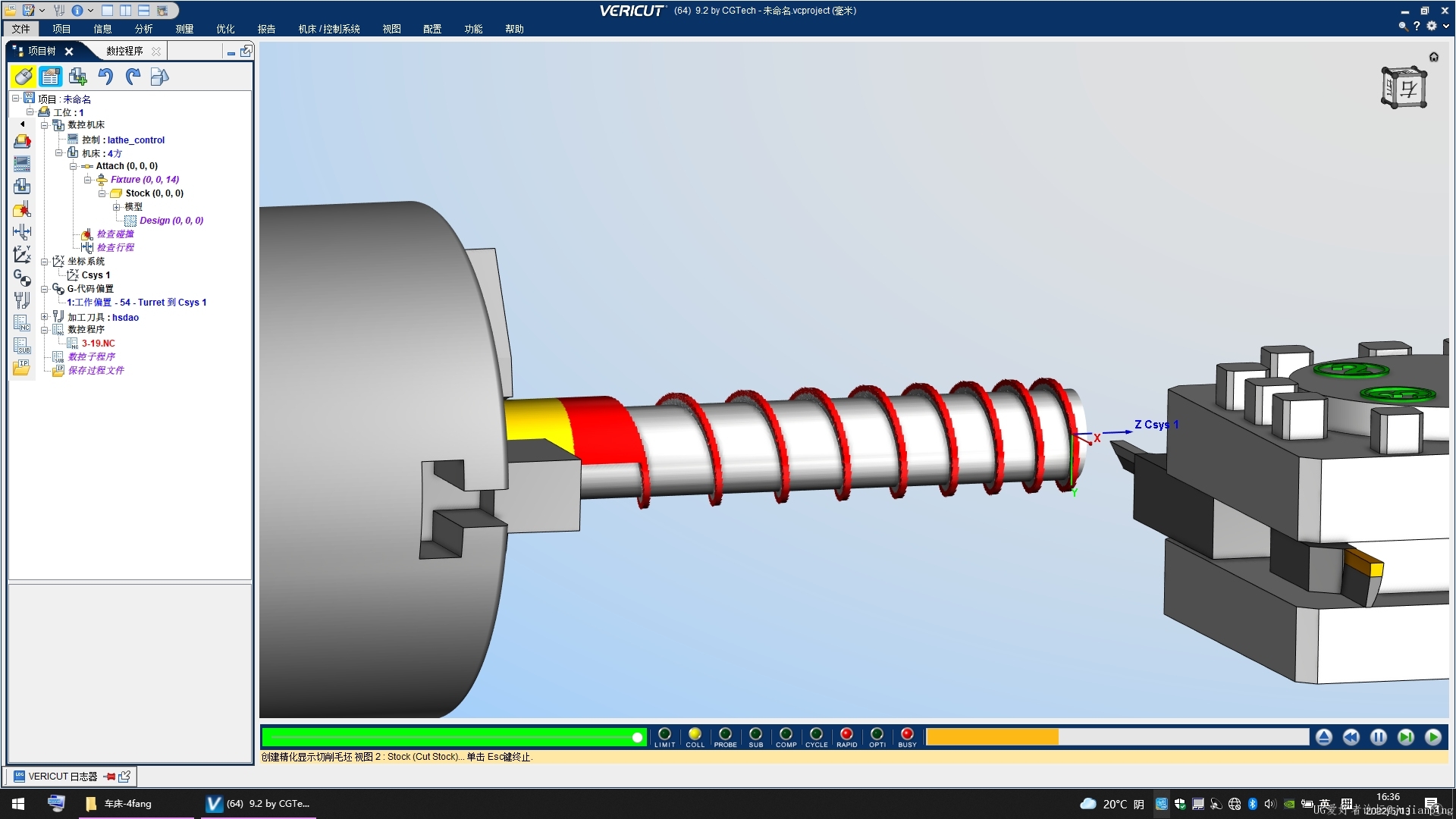Toggle the BUSY status light

pos(907,734)
